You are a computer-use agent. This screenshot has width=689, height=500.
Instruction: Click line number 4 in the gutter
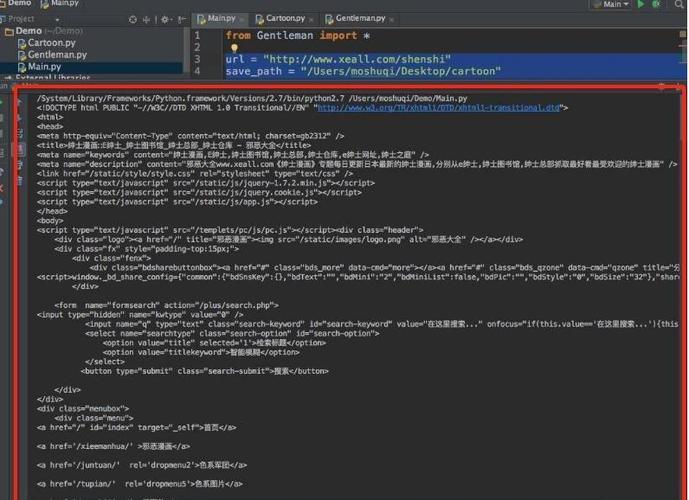(197, 71)
